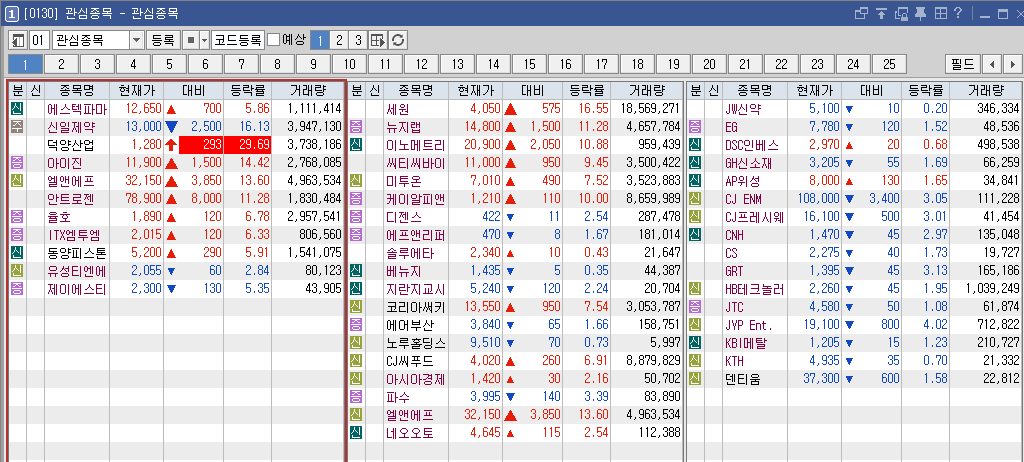Switch to view mode 2 toggle

coord(338,41)
